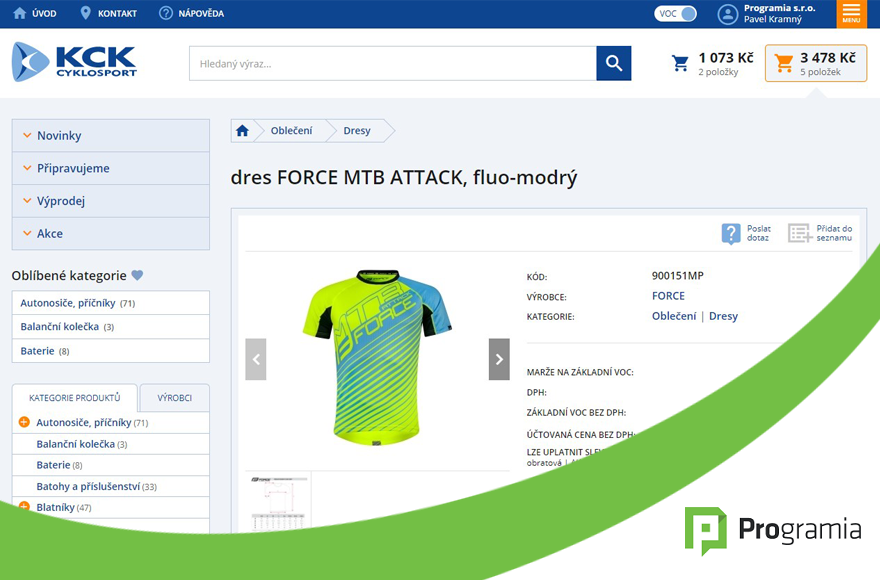
Task: Show next product image arrow
Action: tap(499, 359)
